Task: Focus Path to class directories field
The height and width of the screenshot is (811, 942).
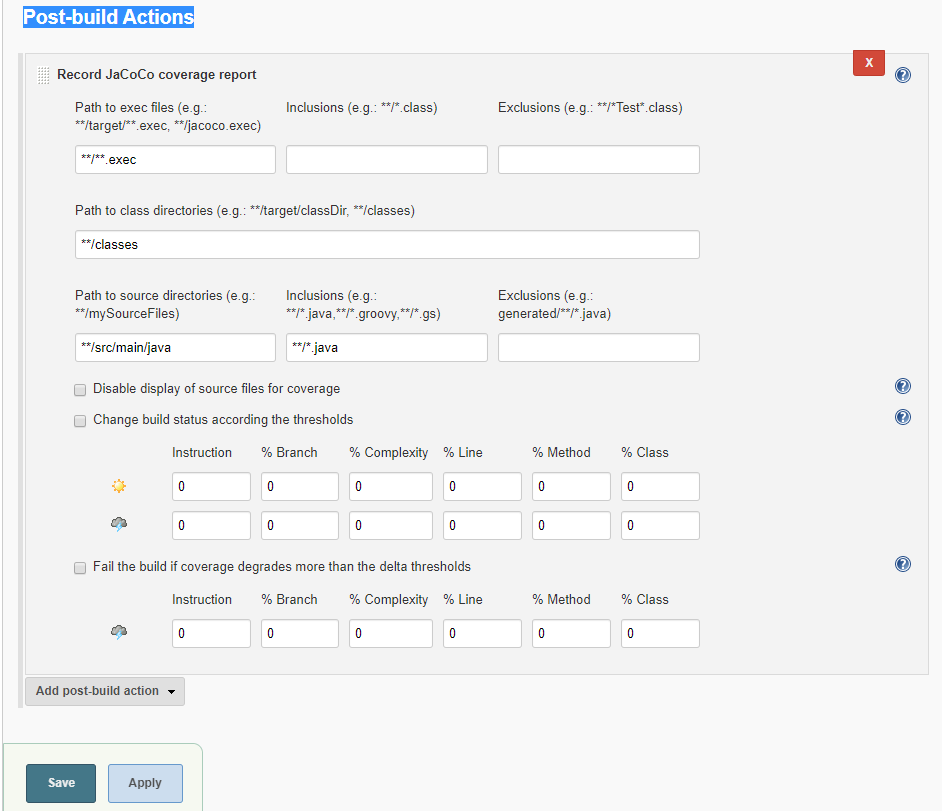Action: (x=387, y=245)
